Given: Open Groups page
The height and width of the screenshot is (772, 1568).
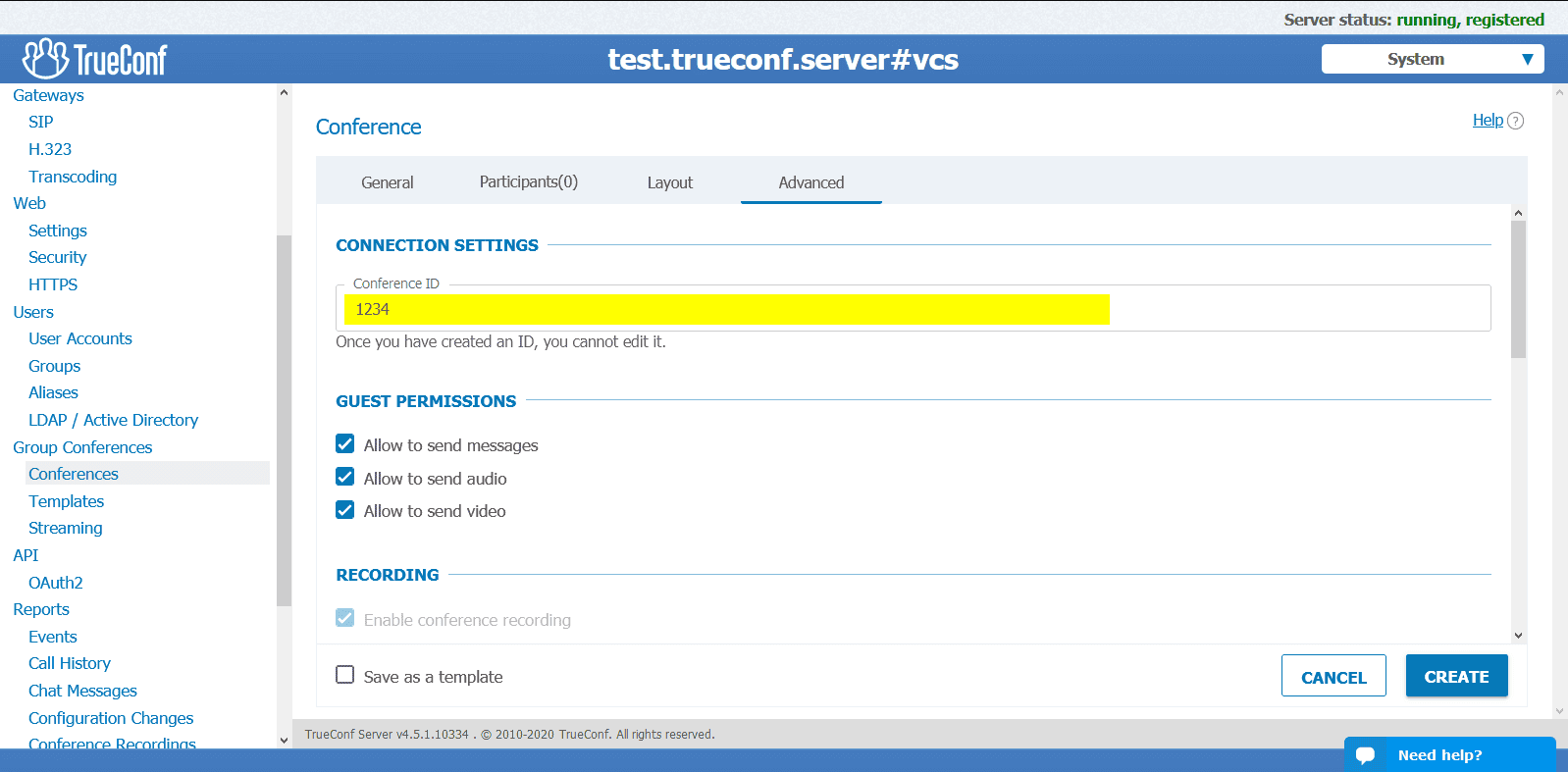Looking at the screenshot, I should click(x=55, y=366).
